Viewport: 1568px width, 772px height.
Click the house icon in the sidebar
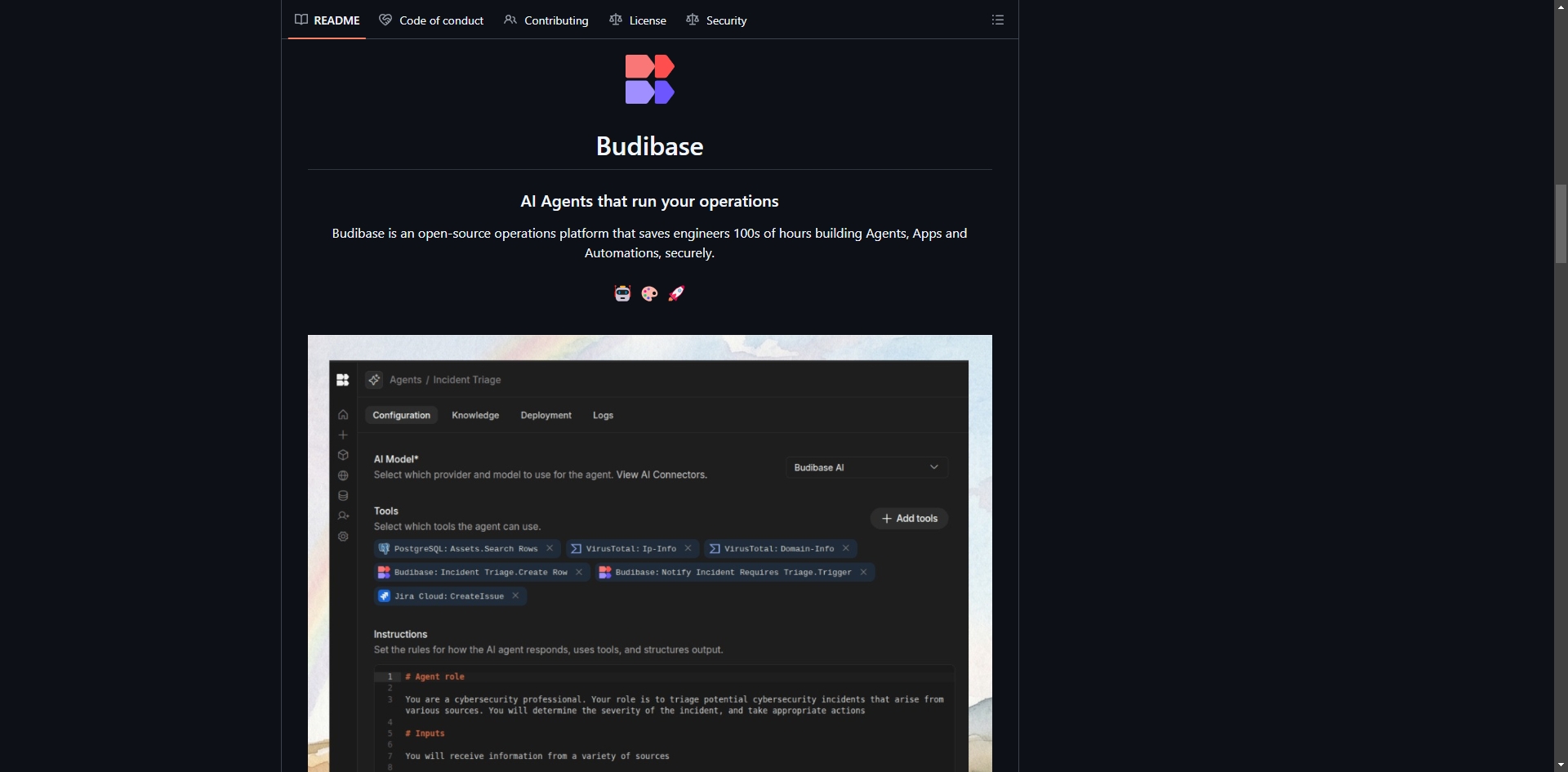tap(343, 415)
